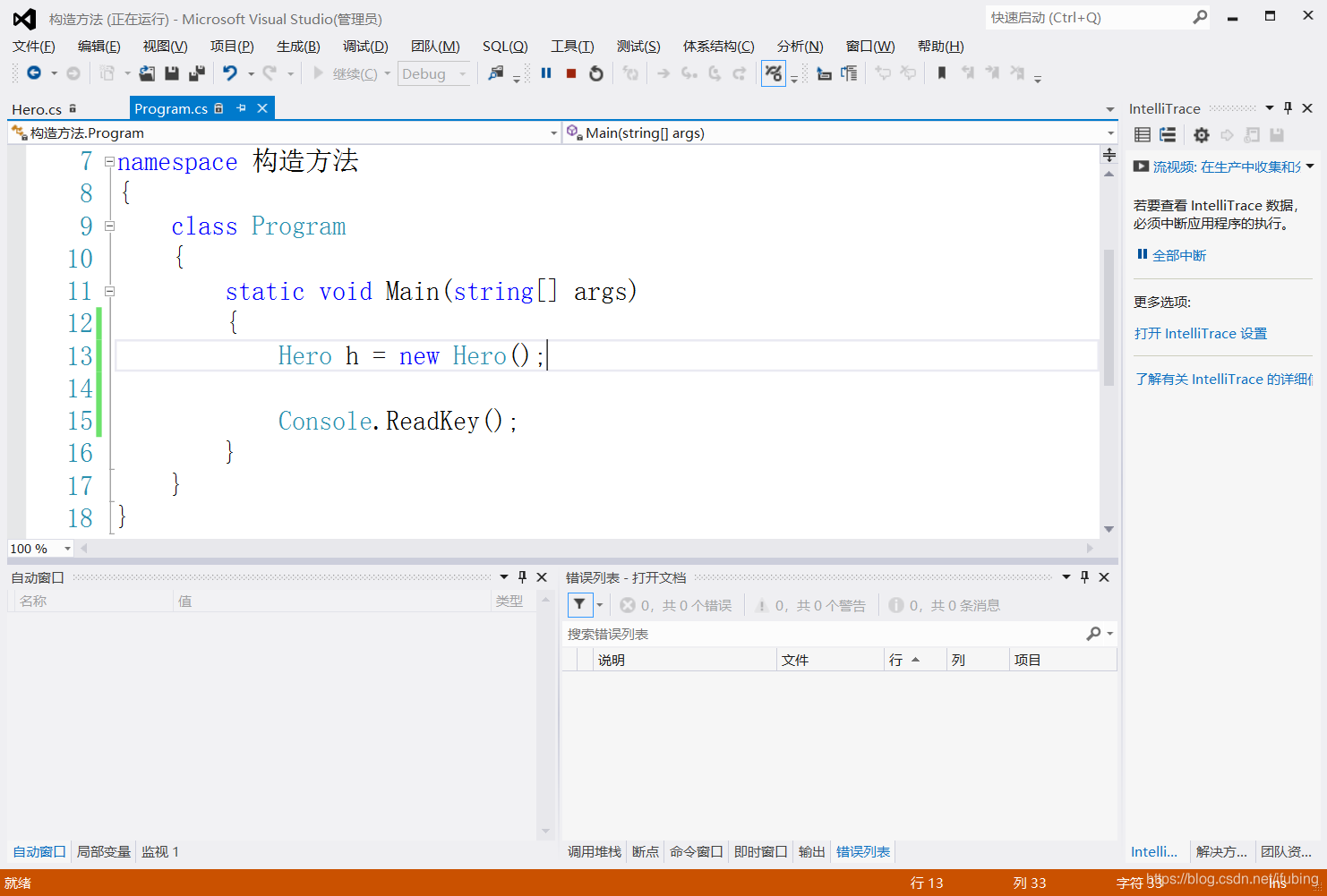
Task: Sort error list by the 行 column header
Action: pyautogui.click(x=915, y=661)
